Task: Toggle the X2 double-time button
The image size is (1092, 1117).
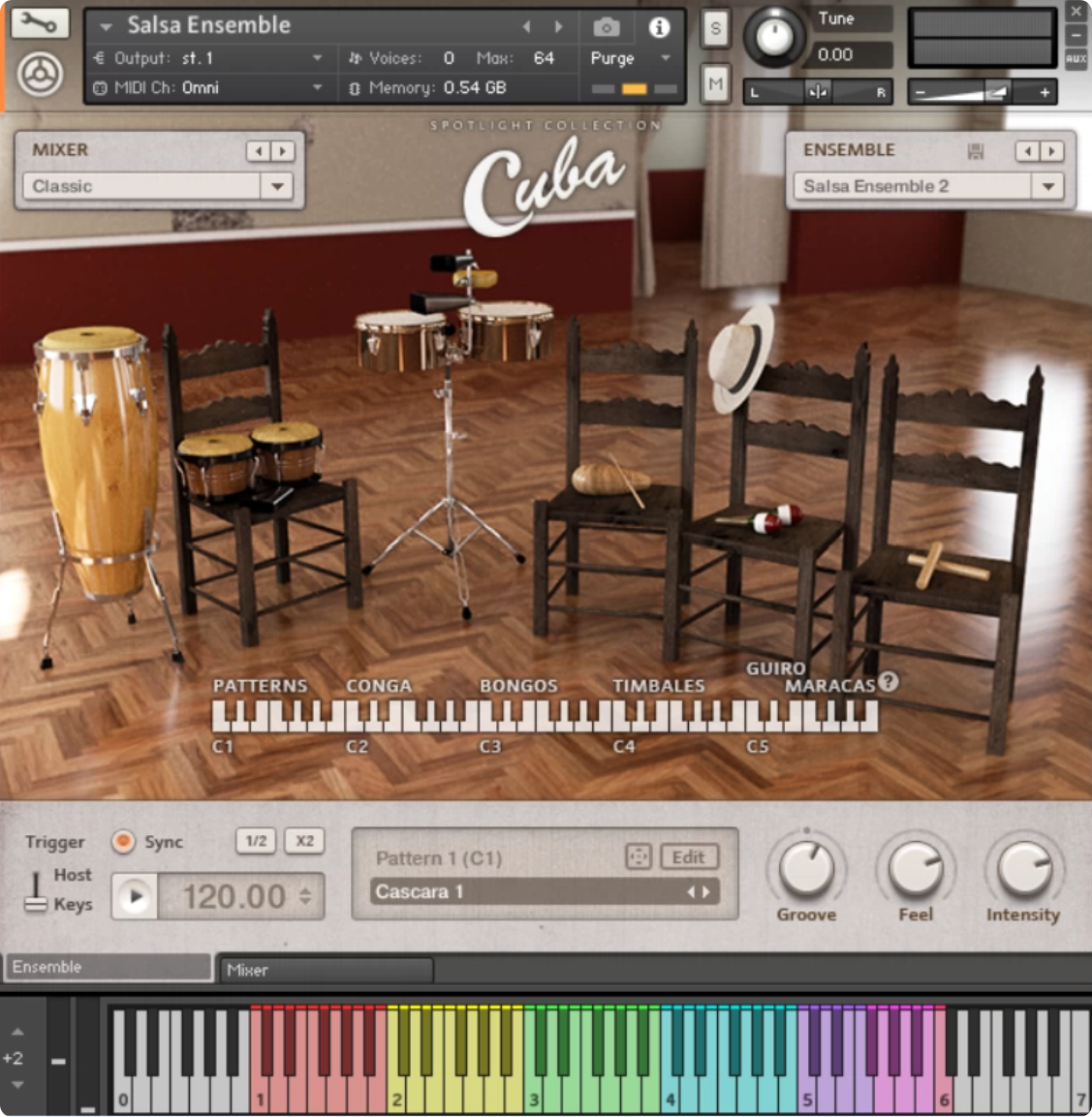Action: pos(304,841)
